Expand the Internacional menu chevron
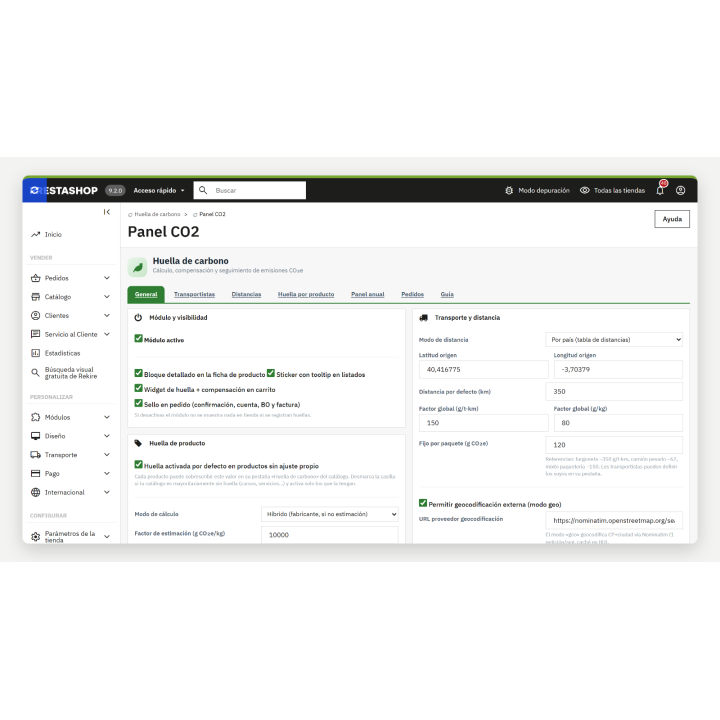Screen dimensions: 720x720 [x=107, y=492]
